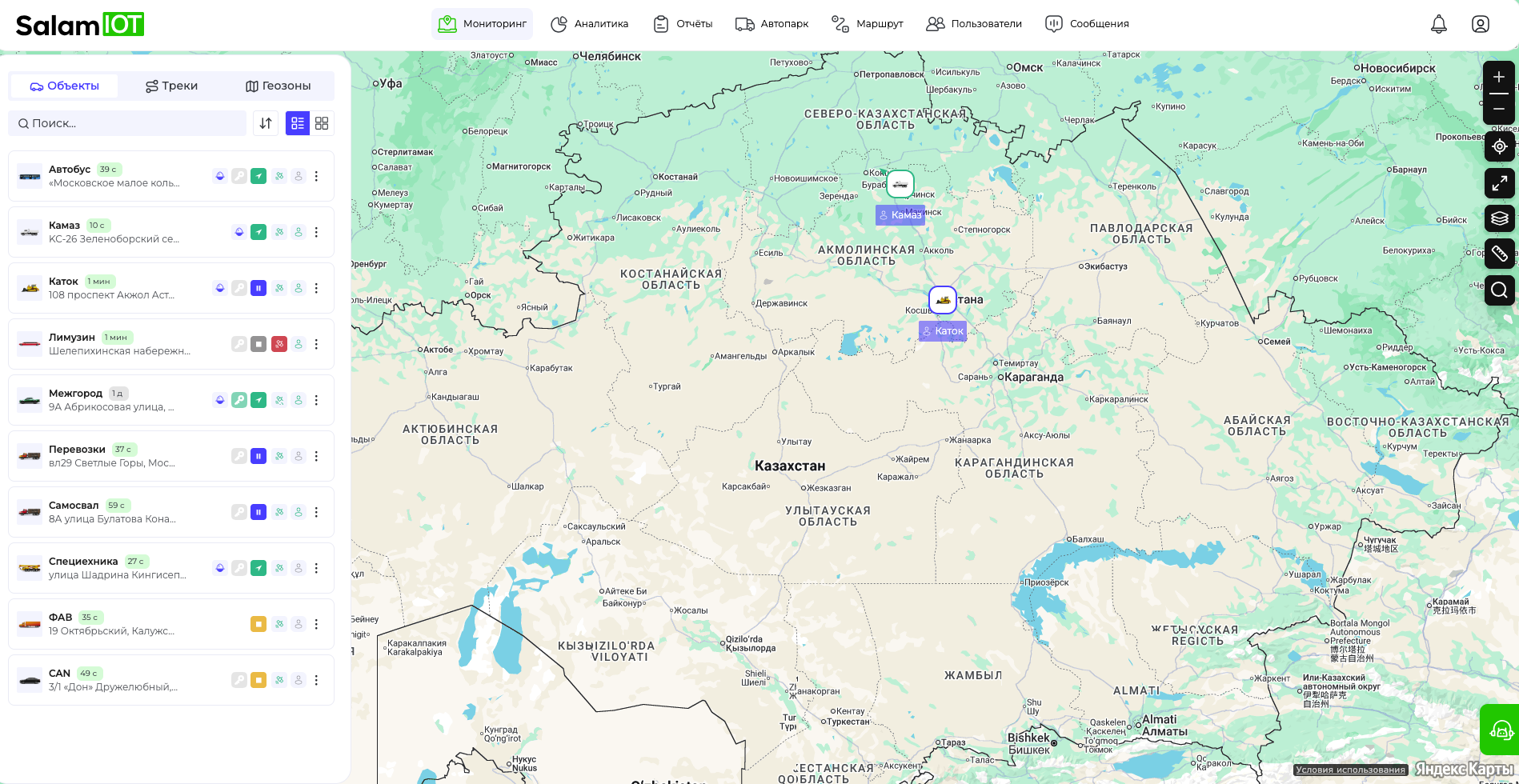Go to the Отчёты section

point(683,24)
